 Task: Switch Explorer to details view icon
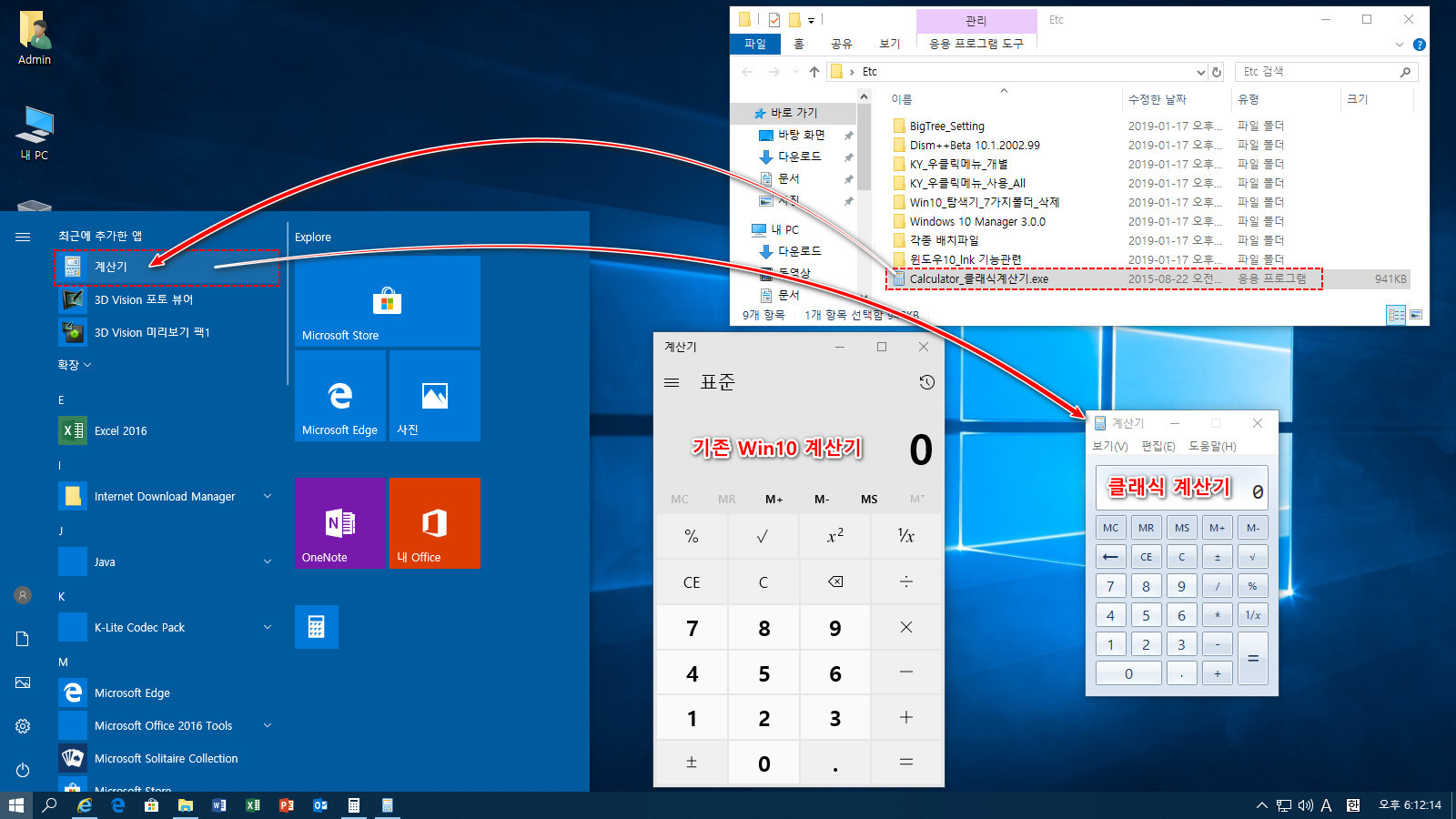(1396, 315)
